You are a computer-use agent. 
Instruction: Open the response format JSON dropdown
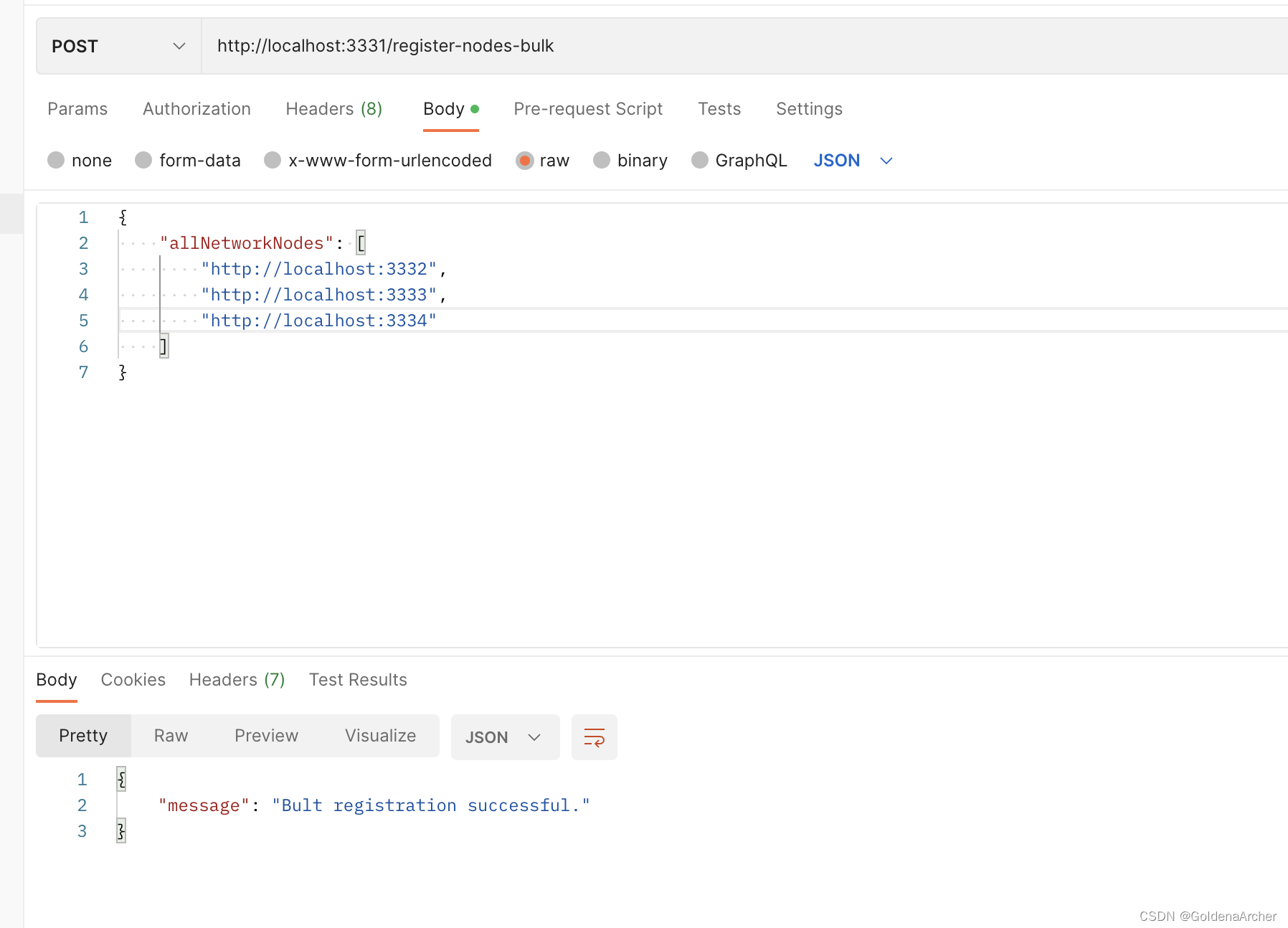504,737
